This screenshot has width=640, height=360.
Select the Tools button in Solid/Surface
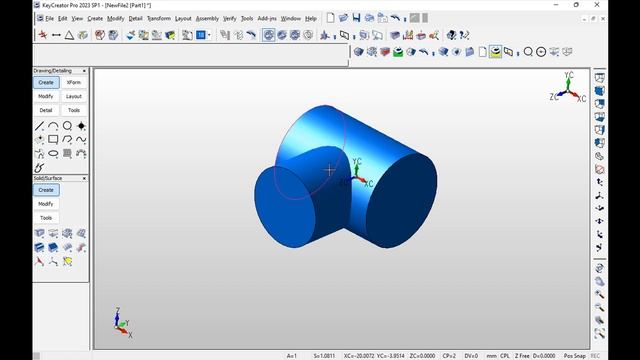[x=46, y=218]
